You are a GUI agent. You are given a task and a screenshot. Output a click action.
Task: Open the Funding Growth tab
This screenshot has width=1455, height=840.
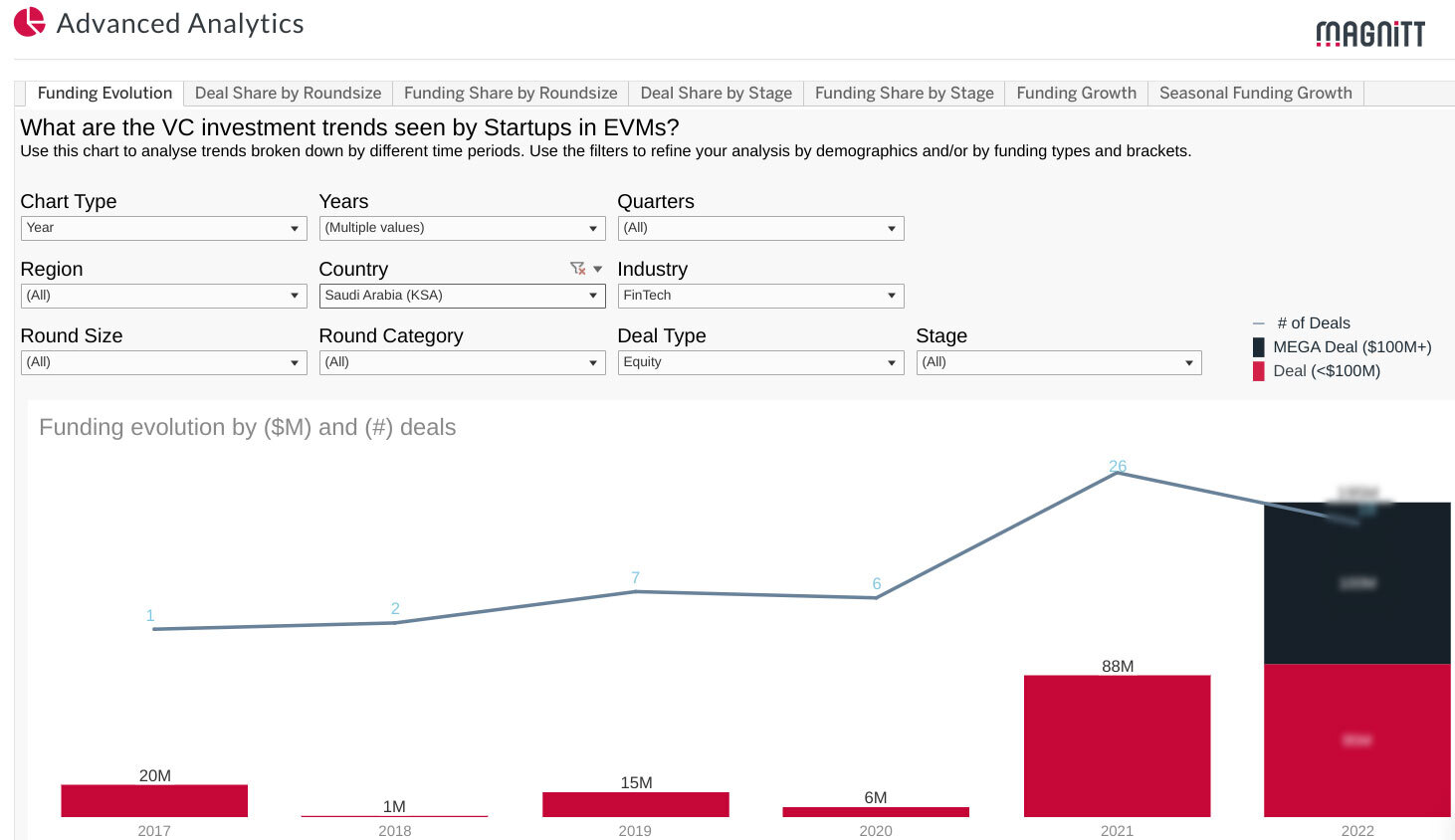point(1076,93)
